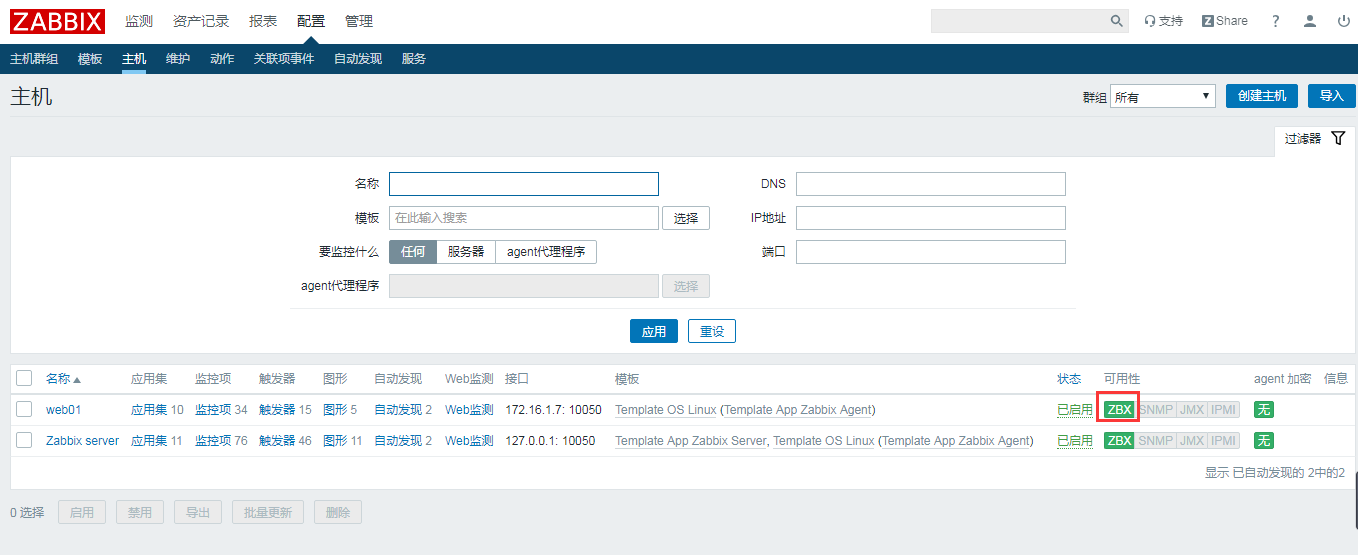
Task: Check the Zabbix server row checkbox
Action: [24, 440]
